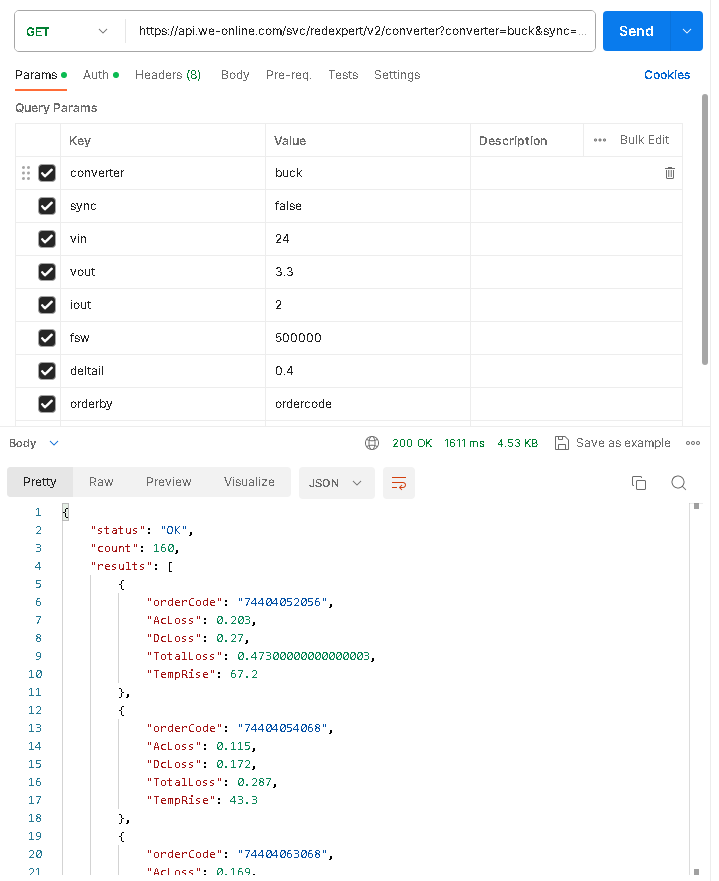Screen dimensions: 719x881
Task: Open the Cookies manager
Action: (x=668, y=74)
